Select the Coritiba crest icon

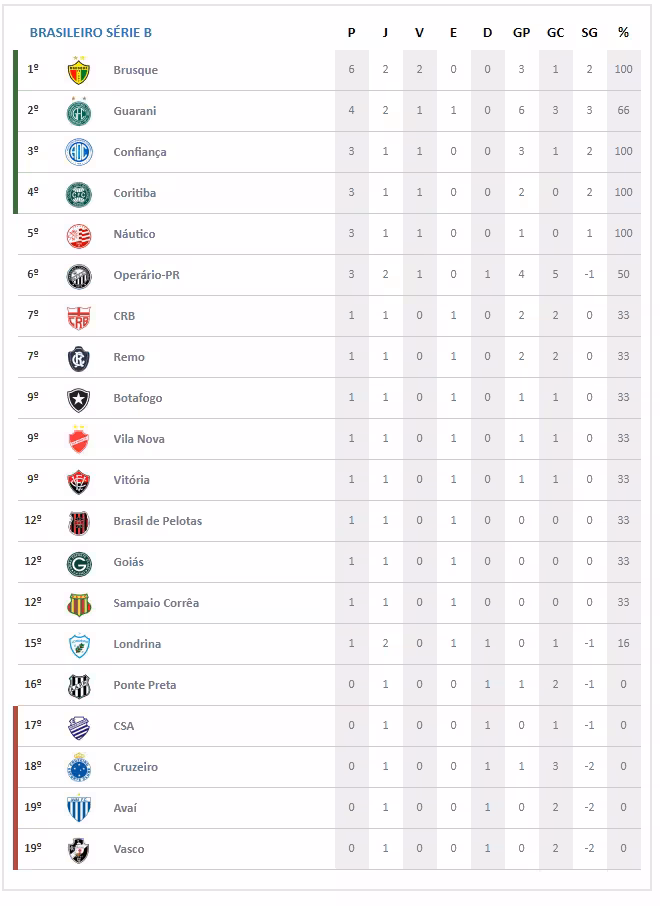[x=79, y=194]
